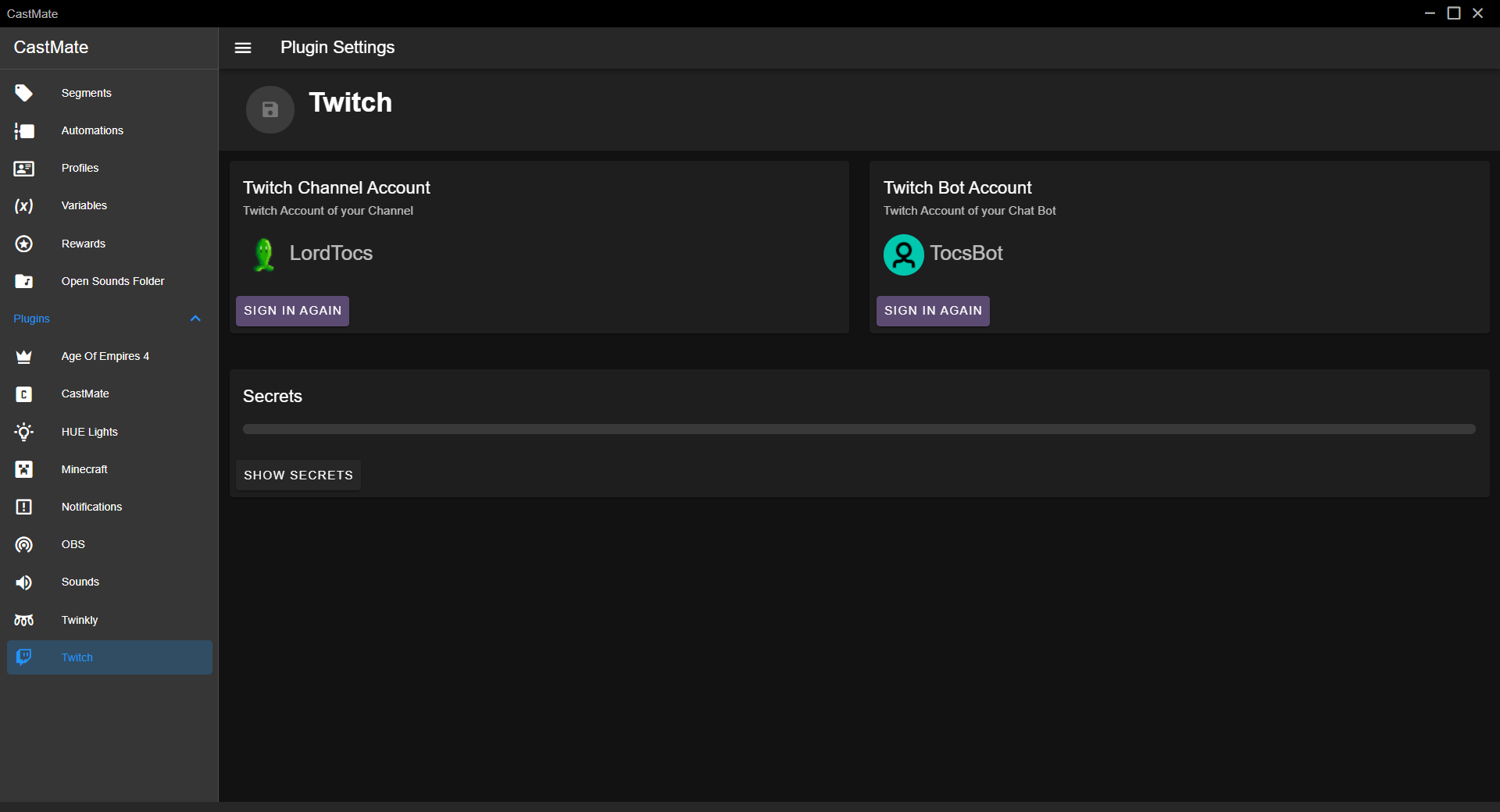
Task: Click the Twitch page heading
Action: pos(351,102)
